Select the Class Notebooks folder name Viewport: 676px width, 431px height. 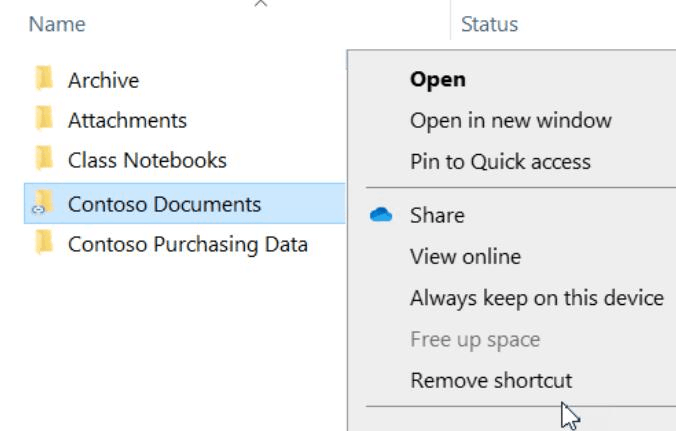pos(147,160)
